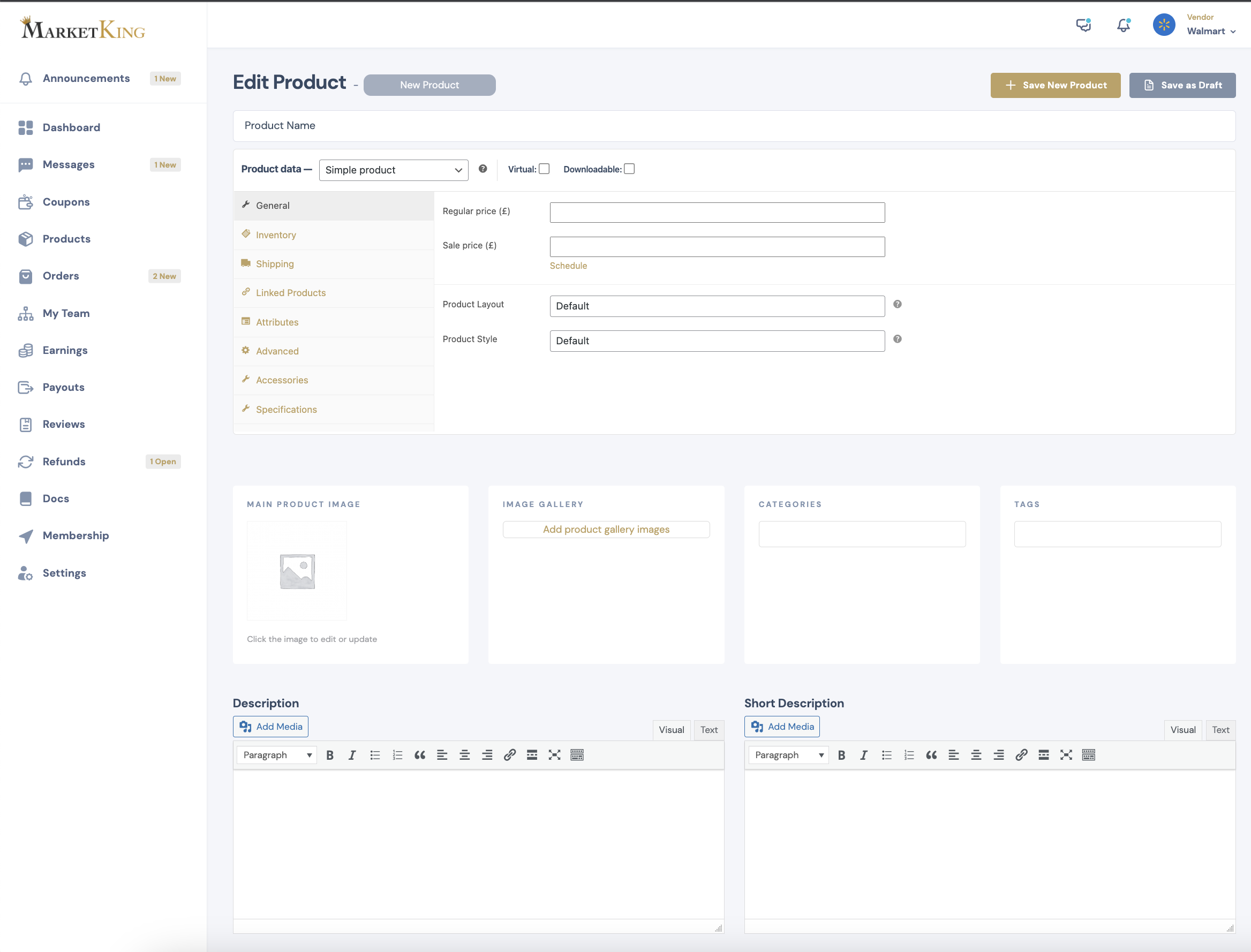The width and height of the screenshot is (1251, 952).
Task: Open the Linked Products tab
Action: tap(334, 293)
